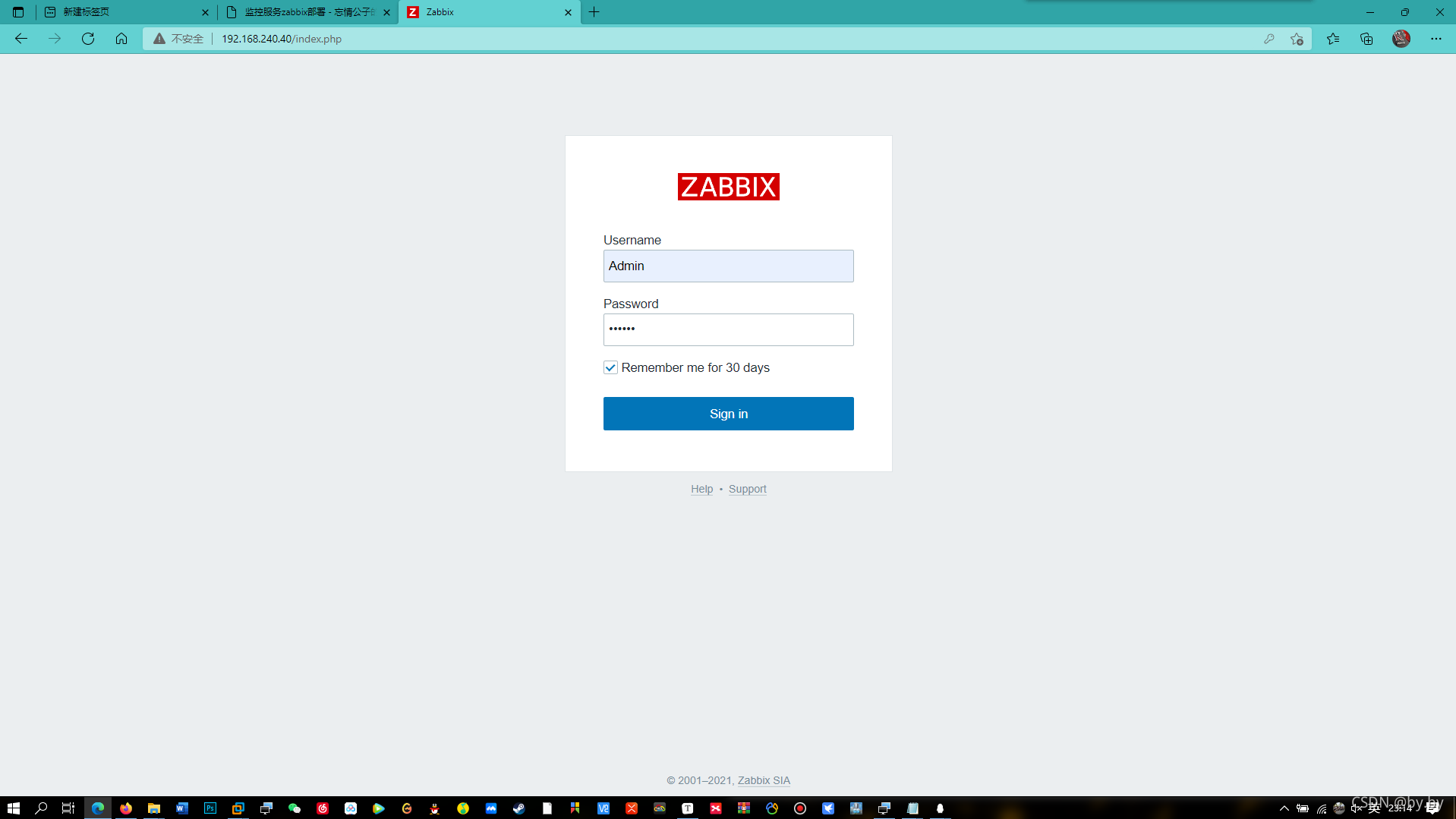Viewport: 1456px width, 819px height.
Task: Open browser Settings and more menu
Action: click(x=1436, y=39)
